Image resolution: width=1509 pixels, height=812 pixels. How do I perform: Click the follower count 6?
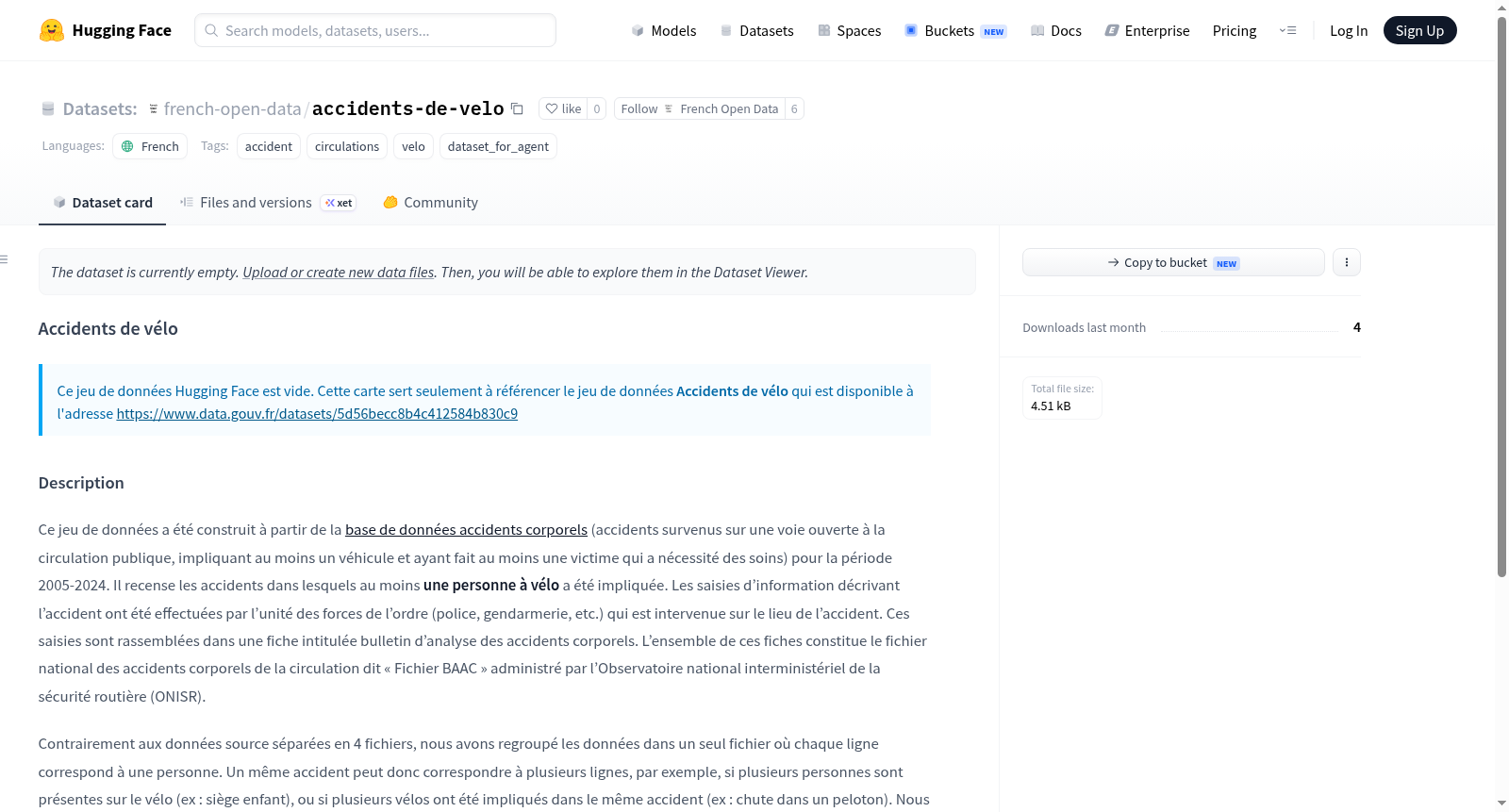click(x=794, y=108)
